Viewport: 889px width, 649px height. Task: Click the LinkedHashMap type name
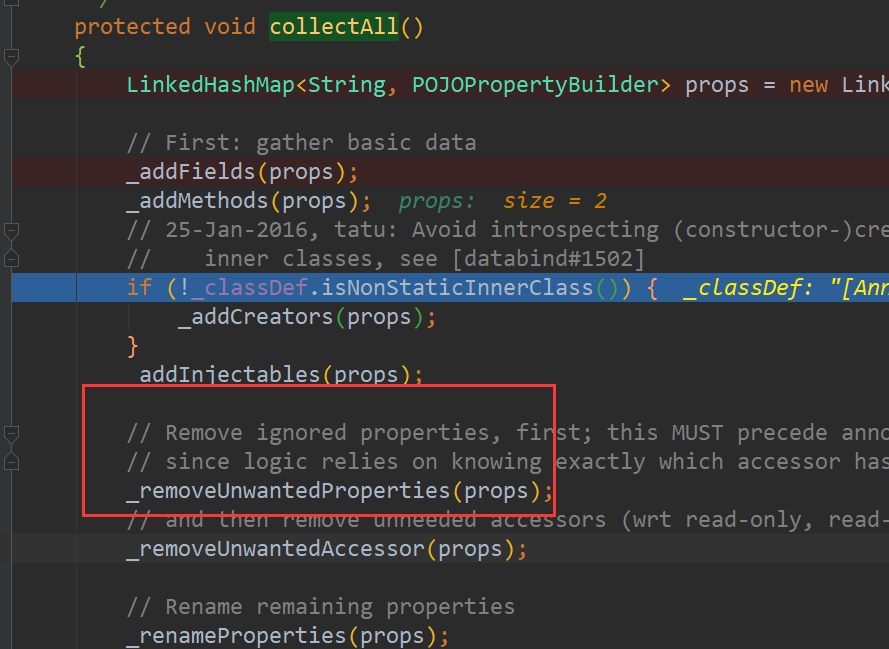[x=210, y=85]
